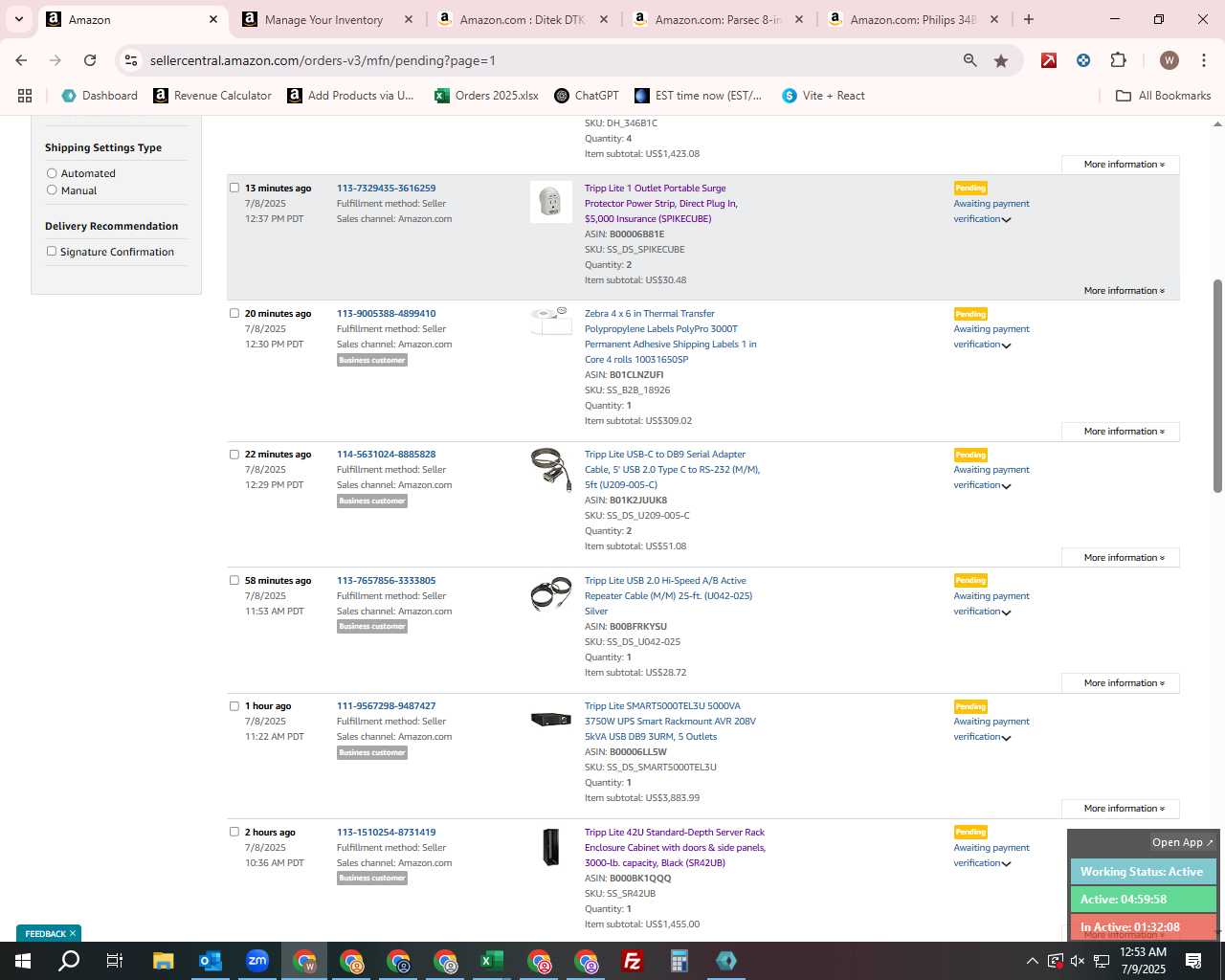1225x980 pixels.
Task: Switch to Ditek DTK Amazon tab
Action: point(523,19)
